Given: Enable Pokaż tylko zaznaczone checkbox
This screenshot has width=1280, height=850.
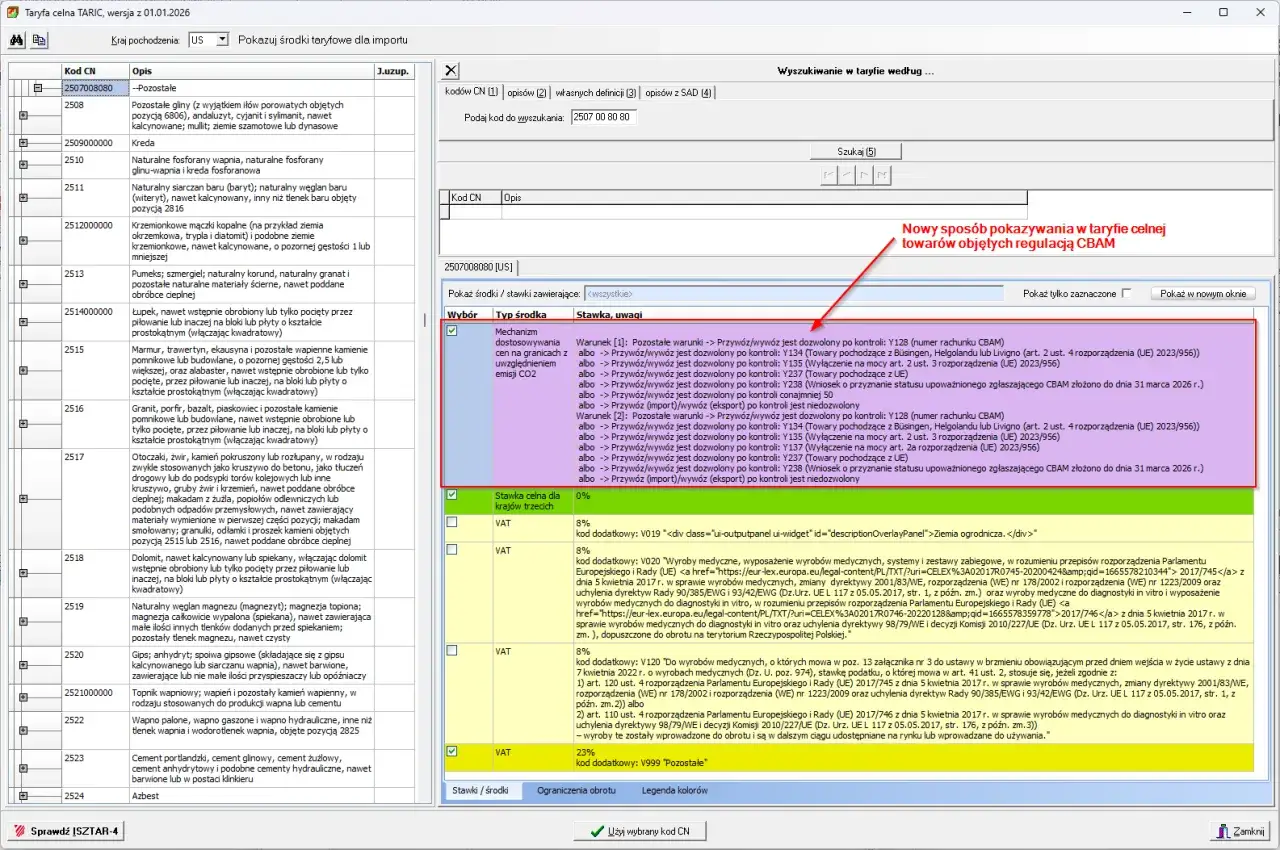Looking at the screenshot, I should point(1127,293).
